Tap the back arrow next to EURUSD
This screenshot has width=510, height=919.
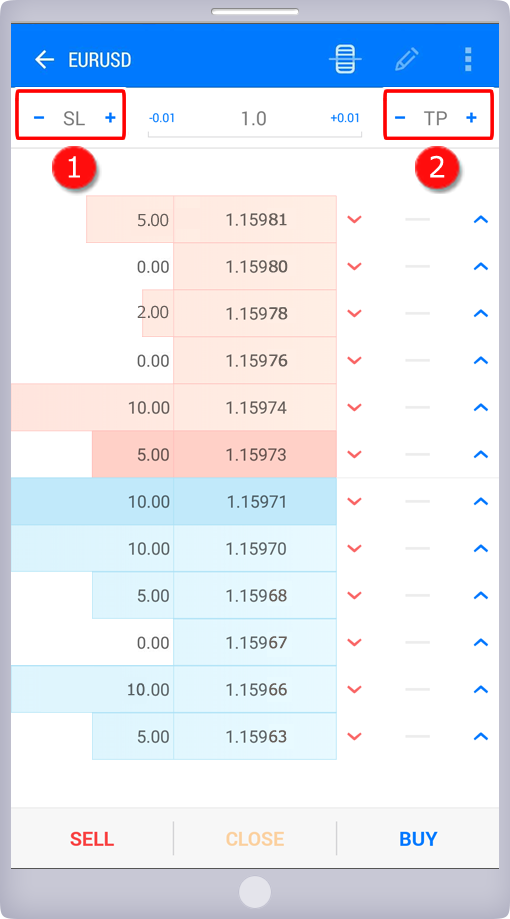[45, 60]
